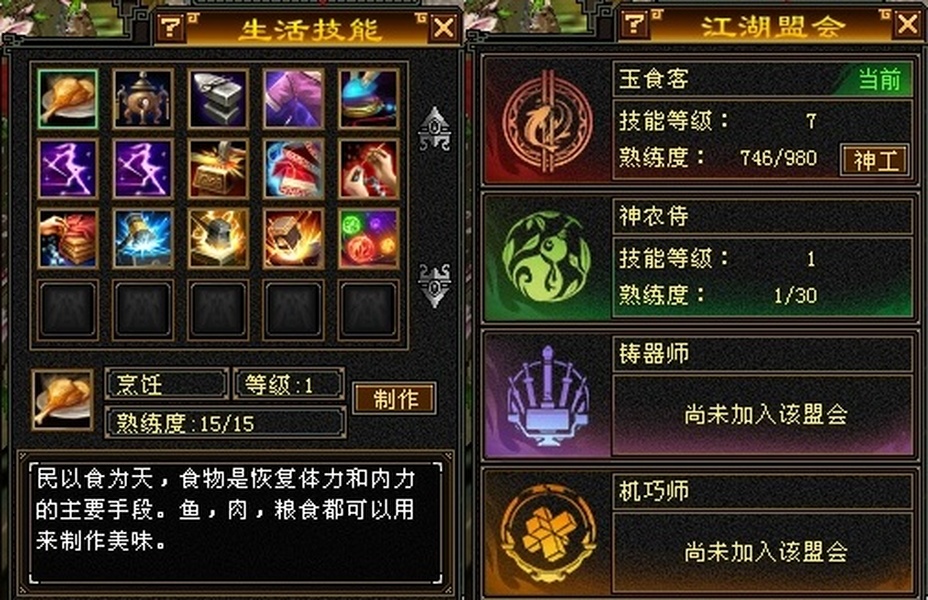Select the golden treasure chest skill icon
The image size is (928, 600).
pos(218,169)
